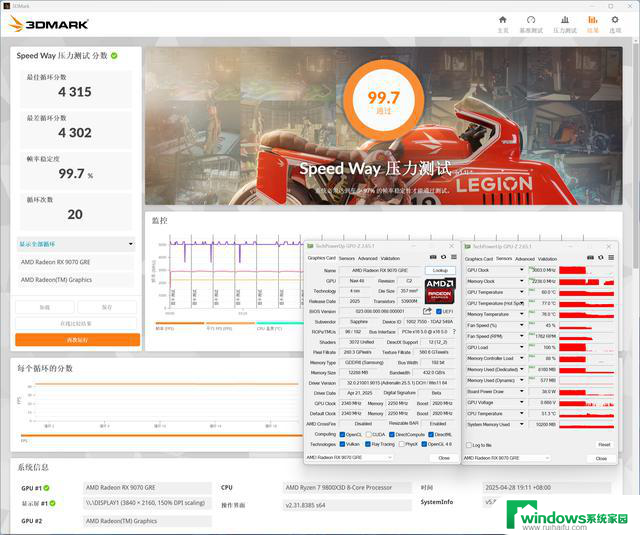Viewport: 640px width, 535px height.
Task: Click green check next to GPU #1
Action: [x=47, y=488]
